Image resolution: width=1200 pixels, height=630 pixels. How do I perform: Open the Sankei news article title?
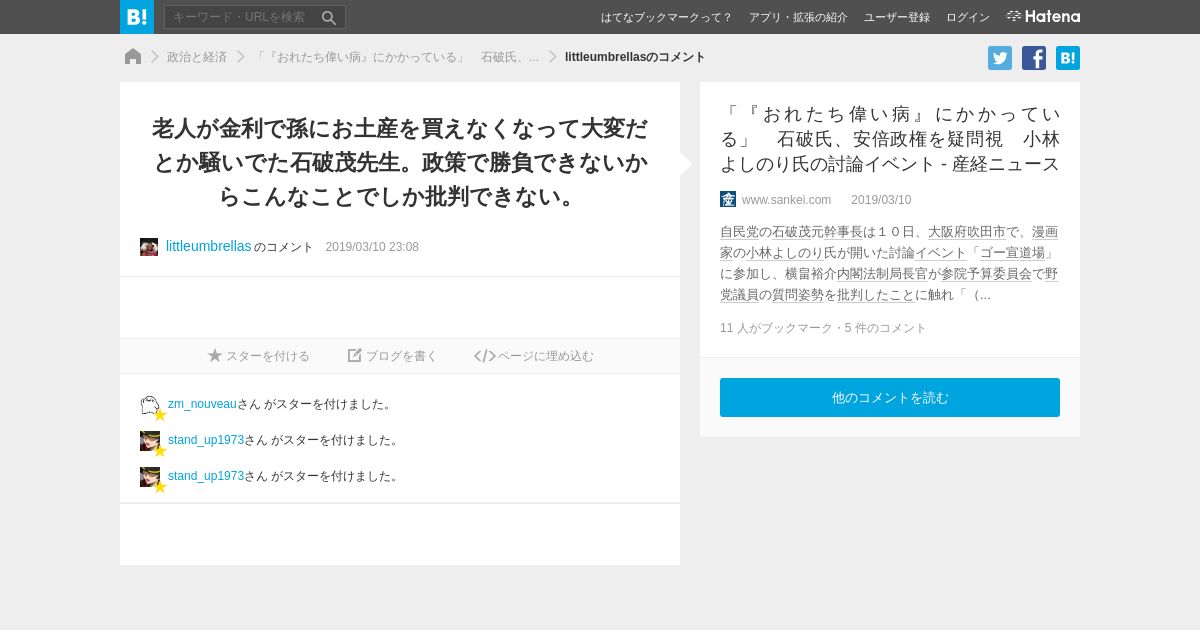tap(890, 139)
